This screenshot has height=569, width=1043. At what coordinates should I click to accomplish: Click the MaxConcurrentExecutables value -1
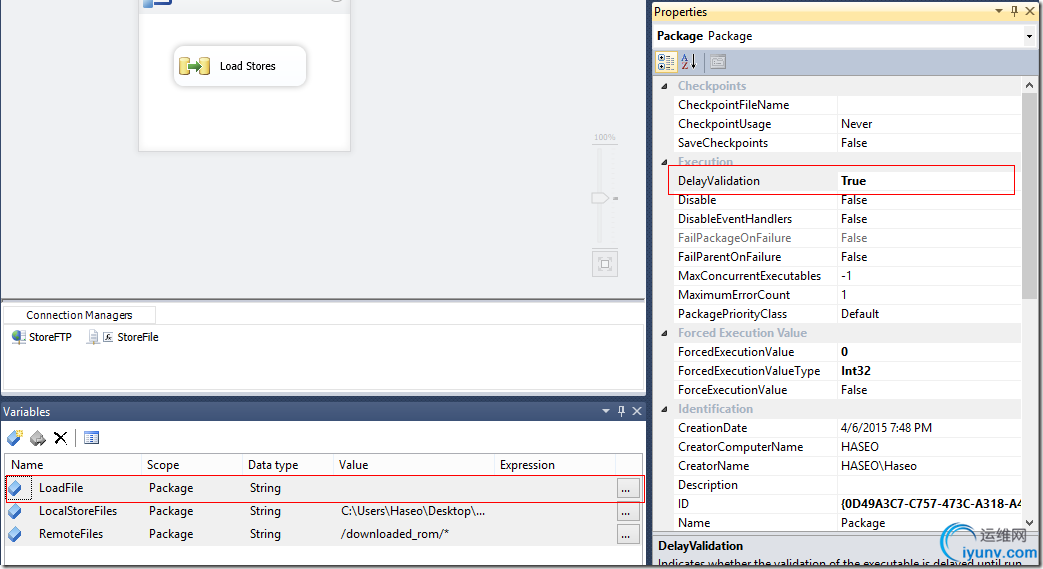[x=846, y=276]
